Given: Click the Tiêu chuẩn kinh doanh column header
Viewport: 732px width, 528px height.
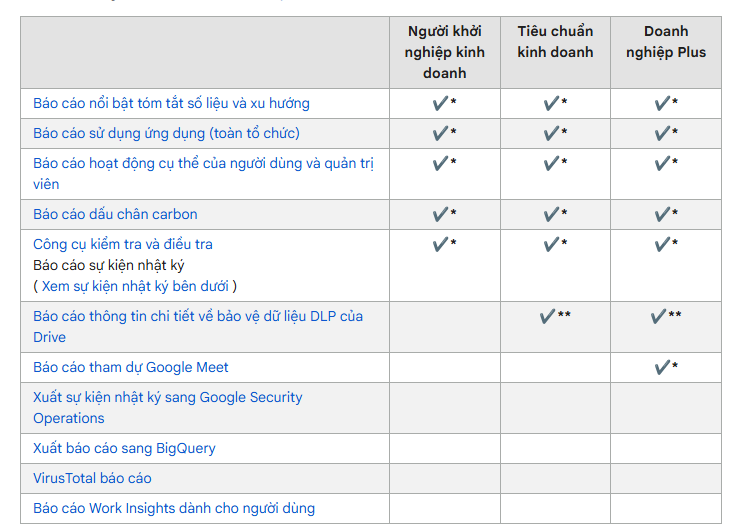Looking at the screenshot, I should [x=555, y=42].
